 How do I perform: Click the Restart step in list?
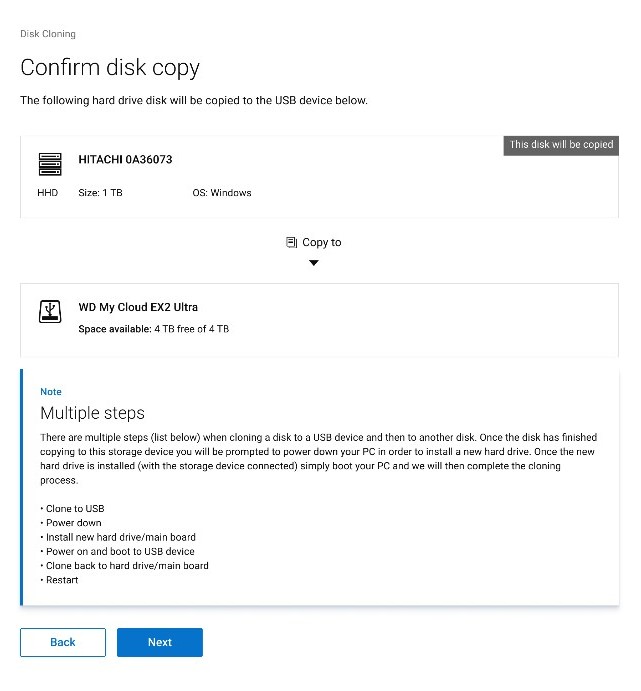pyautogui.click(x=61, y=580)
